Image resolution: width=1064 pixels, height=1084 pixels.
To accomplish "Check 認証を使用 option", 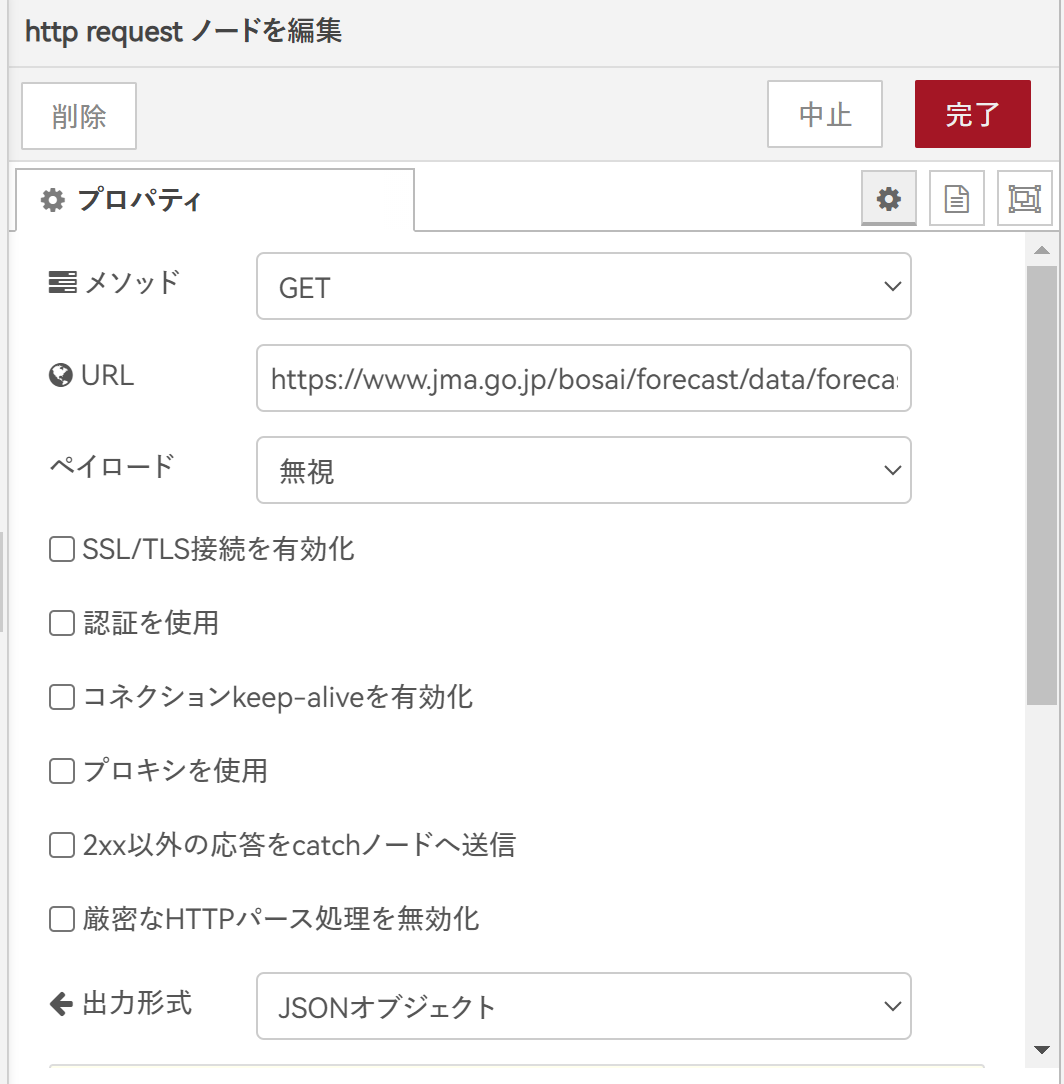I will click(61, 622).
